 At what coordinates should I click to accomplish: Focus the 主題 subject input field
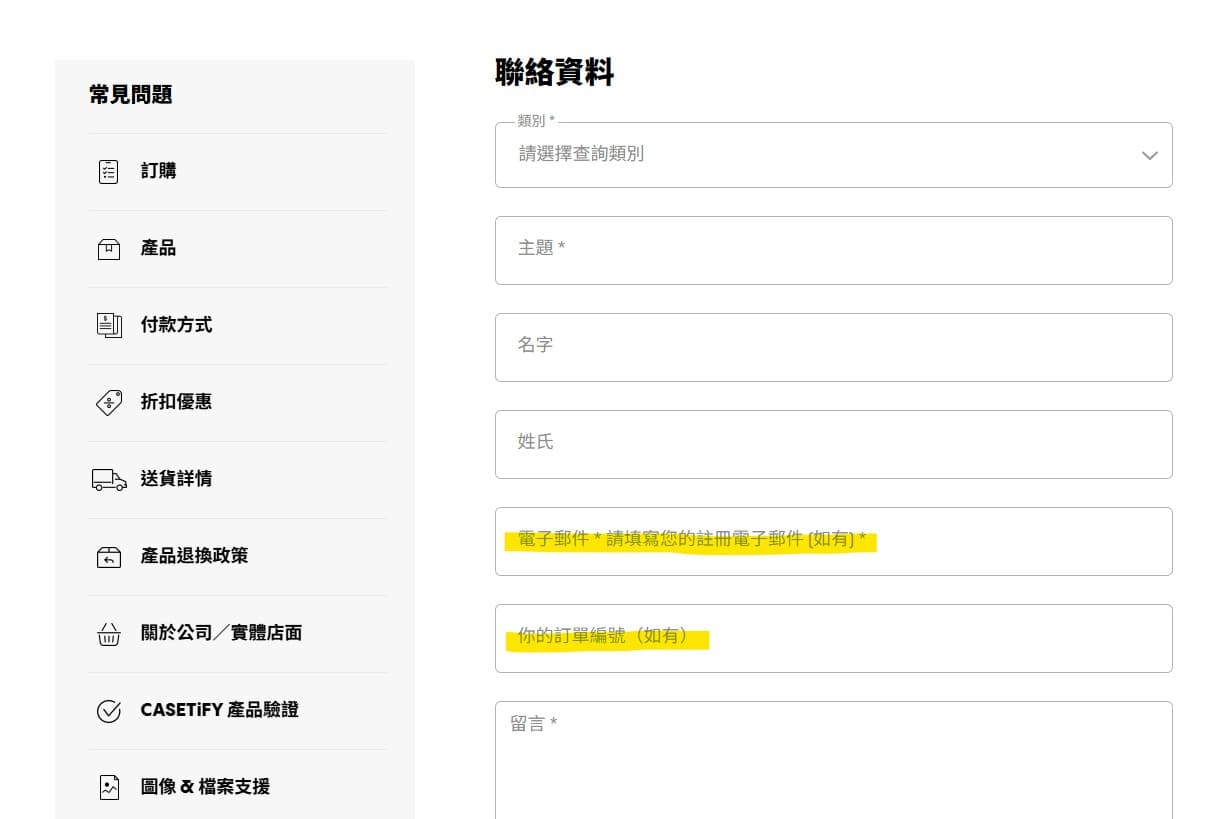[x=833, y=250]
